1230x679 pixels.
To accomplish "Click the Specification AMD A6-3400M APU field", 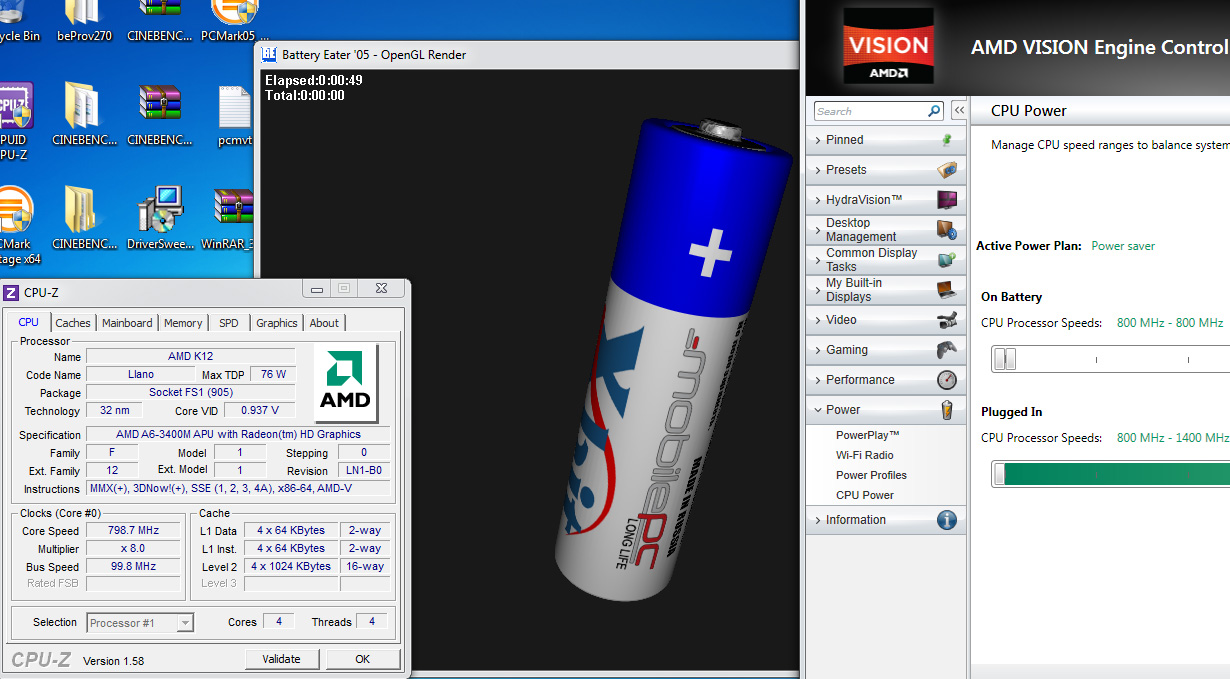I will [238, 435].
